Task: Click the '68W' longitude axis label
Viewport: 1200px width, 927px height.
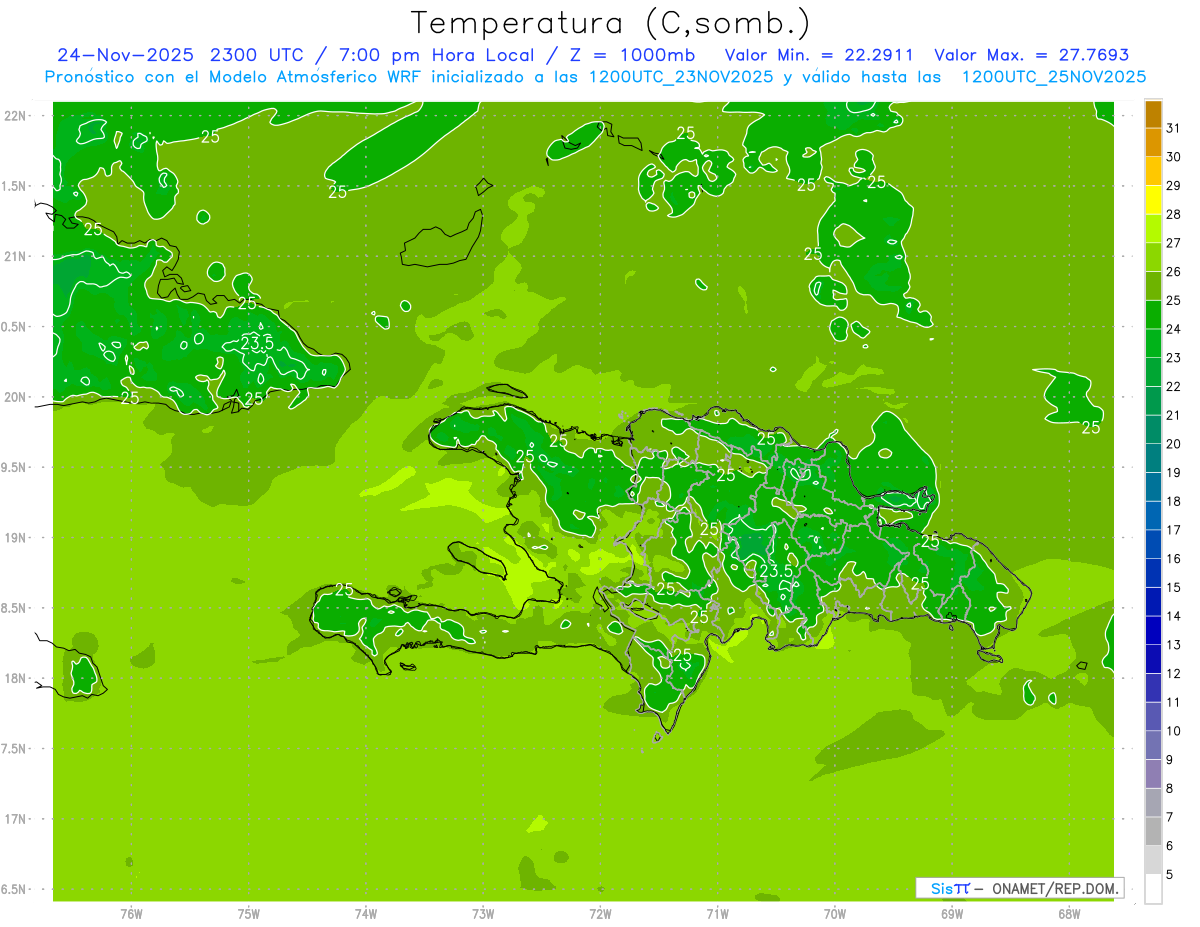Action: [1069, 914]
